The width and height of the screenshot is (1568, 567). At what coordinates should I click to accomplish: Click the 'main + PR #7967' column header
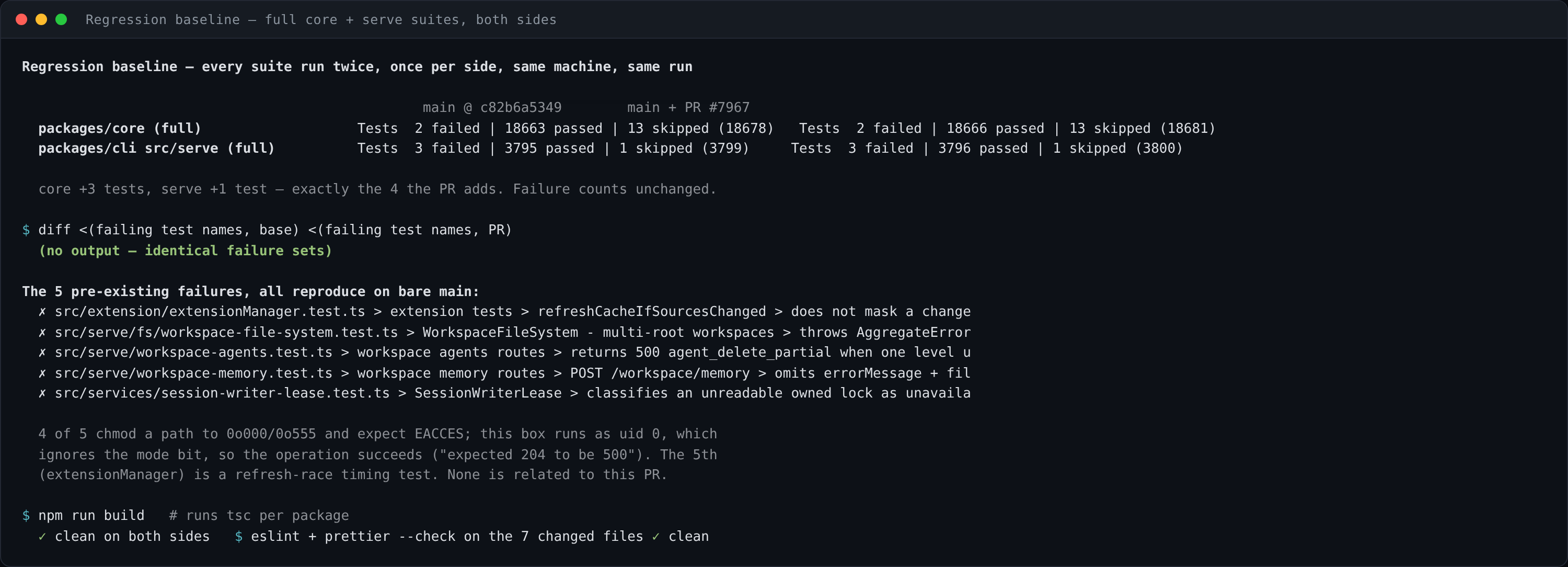688,108
